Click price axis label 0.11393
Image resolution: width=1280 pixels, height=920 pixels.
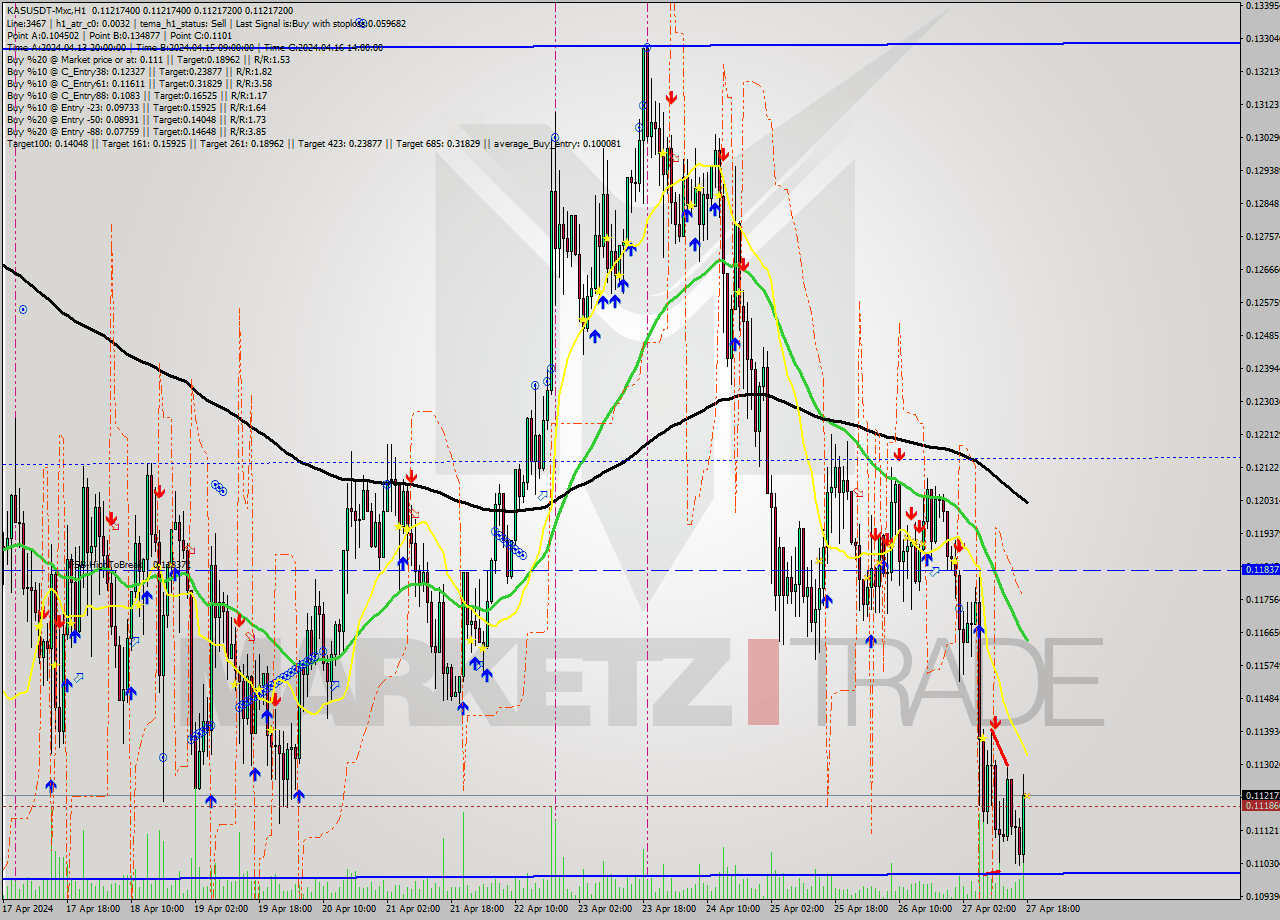point(1262,731)
